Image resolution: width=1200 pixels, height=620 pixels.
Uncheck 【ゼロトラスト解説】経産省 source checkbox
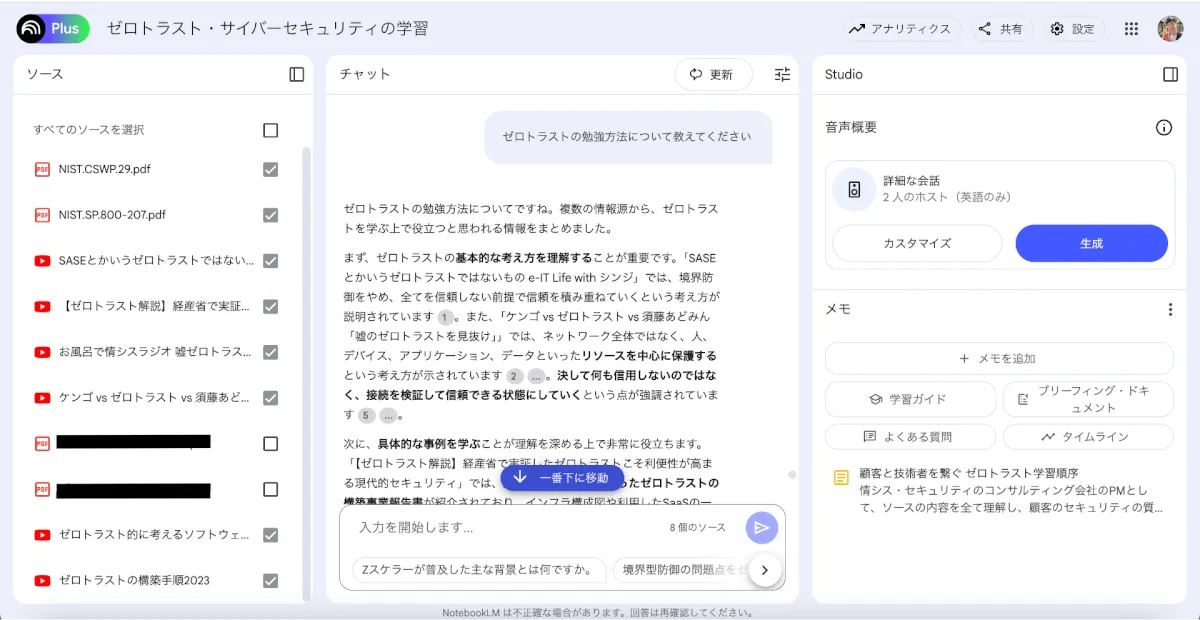270,306
